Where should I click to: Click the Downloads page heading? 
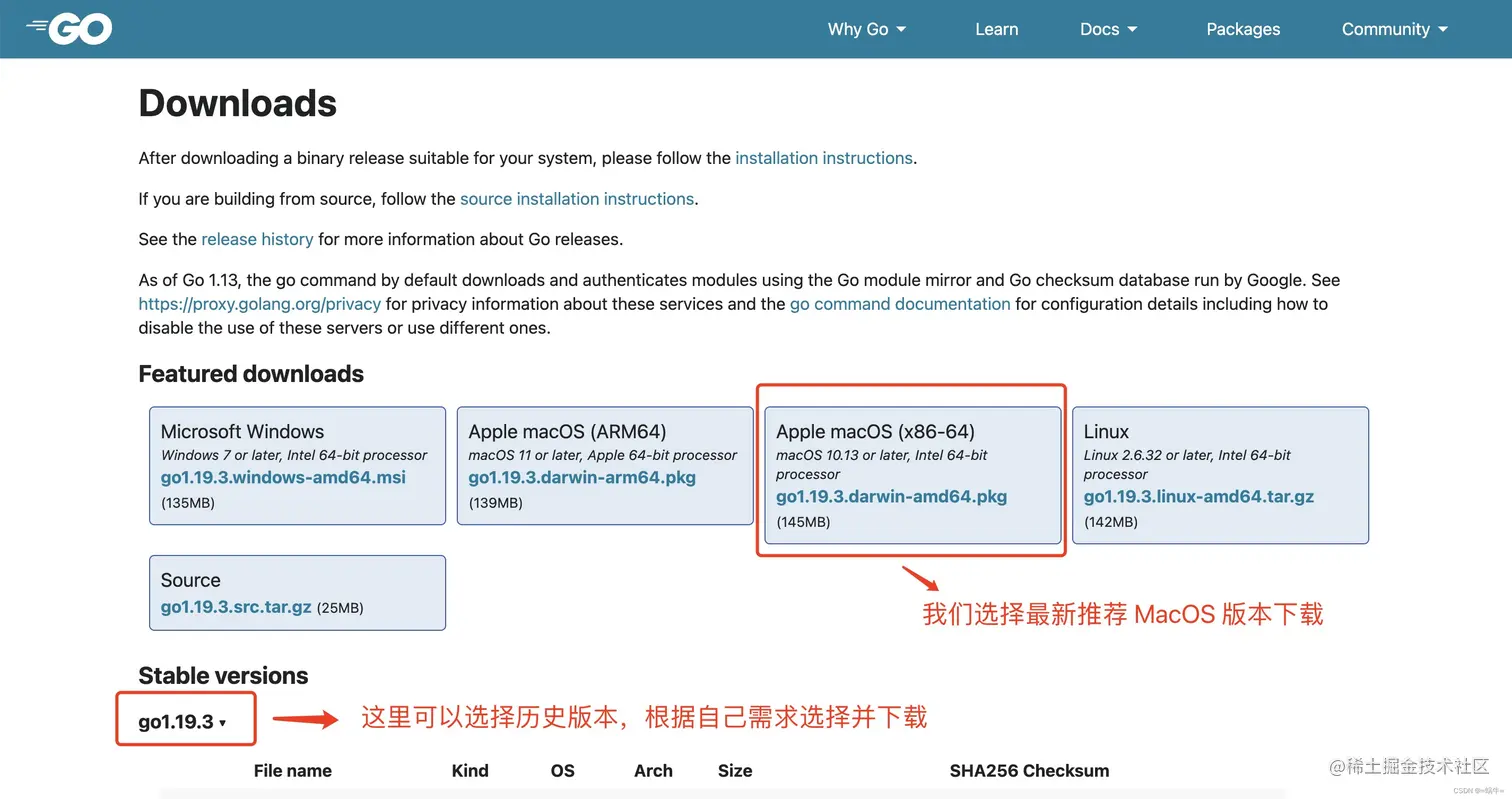(x=238, y=103)
